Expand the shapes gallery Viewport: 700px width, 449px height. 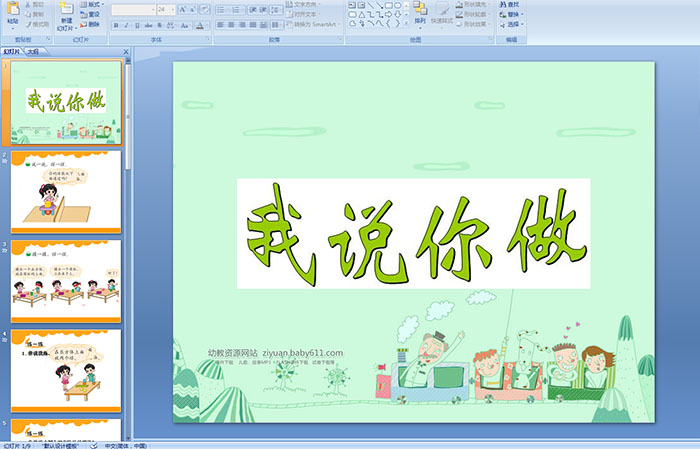tap(406, 24)
